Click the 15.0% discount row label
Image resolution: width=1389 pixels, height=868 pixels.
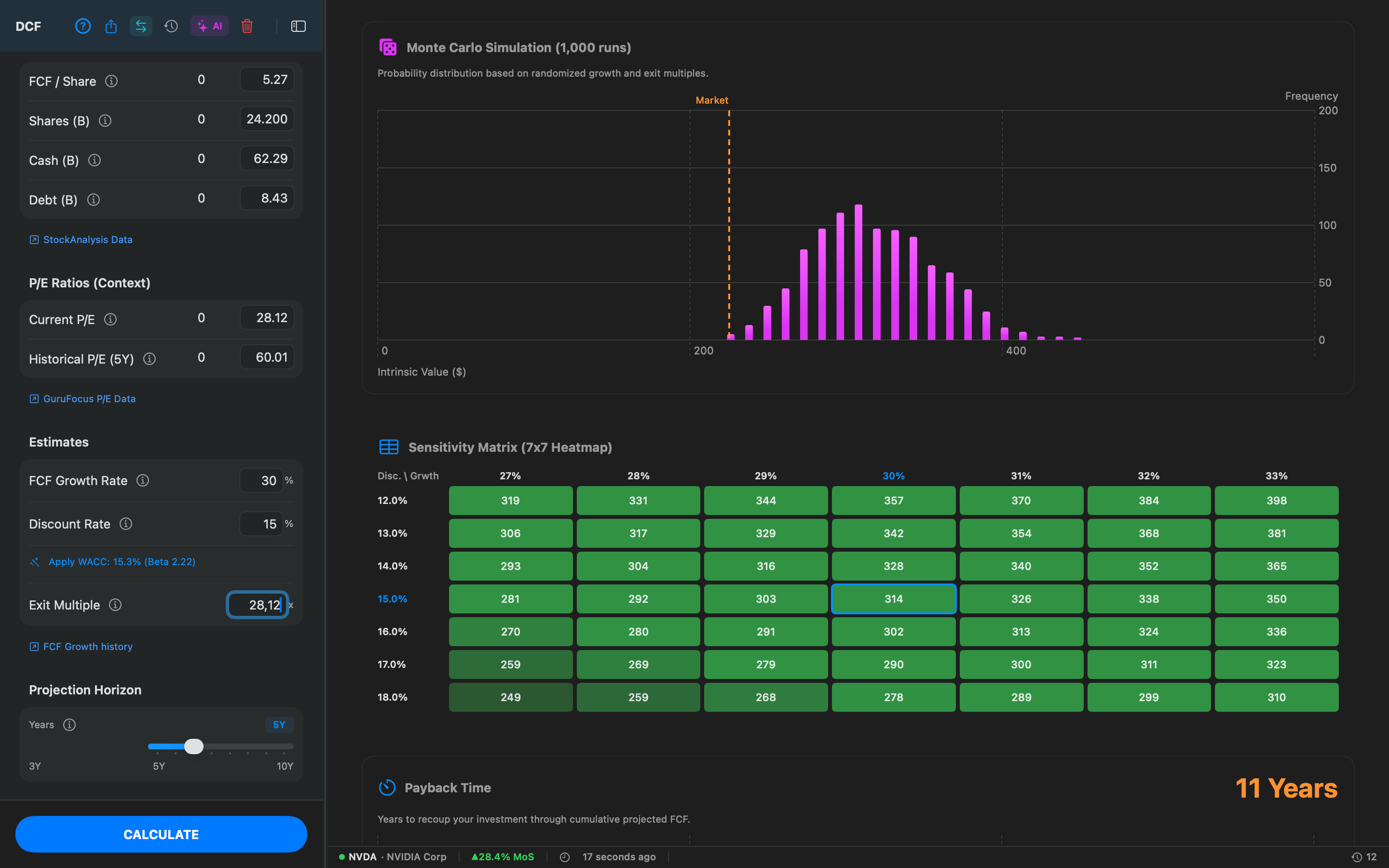tap(393, 599)
